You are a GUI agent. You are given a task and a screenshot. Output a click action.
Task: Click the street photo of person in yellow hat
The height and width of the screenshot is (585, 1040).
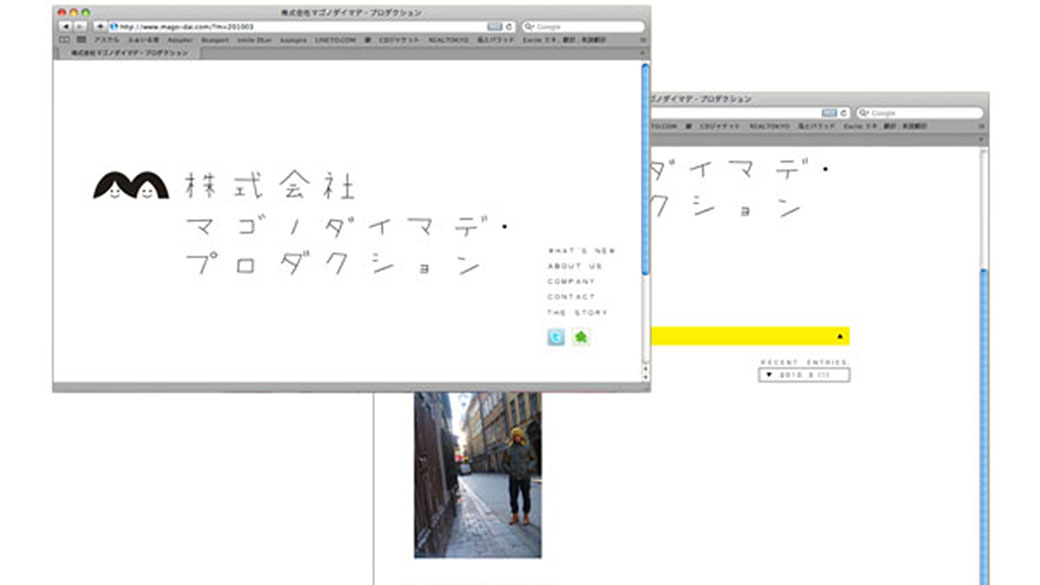click(x=478, y=475)
